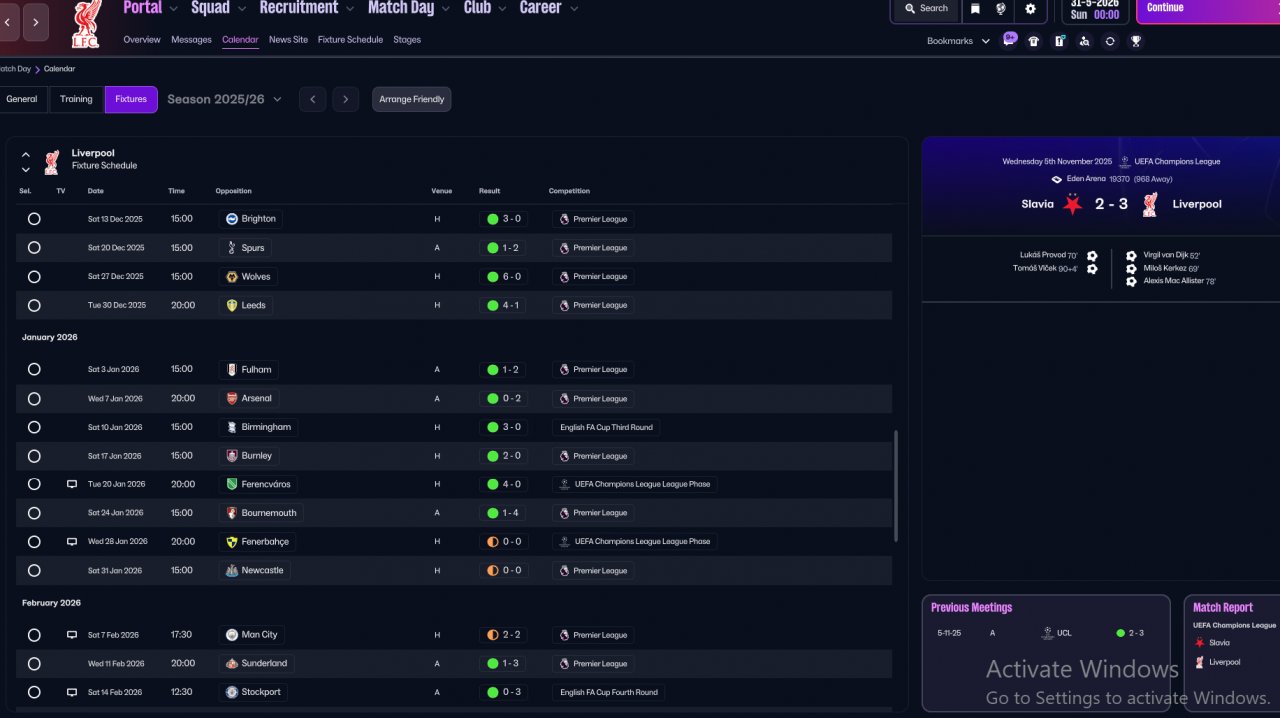
Task: Select the Arsenal fixture radio button
Action: [x=34, y=398]
